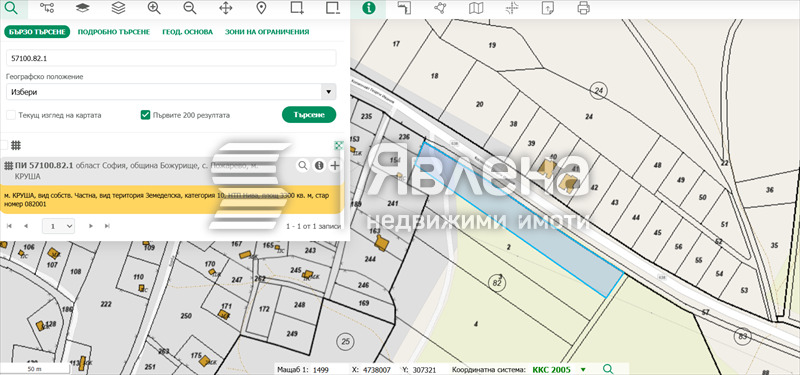The image size is (800, 375).
Task: Click the route/network nodes toolbar icon
Action: pyautogui.click(x=47, y=8)
